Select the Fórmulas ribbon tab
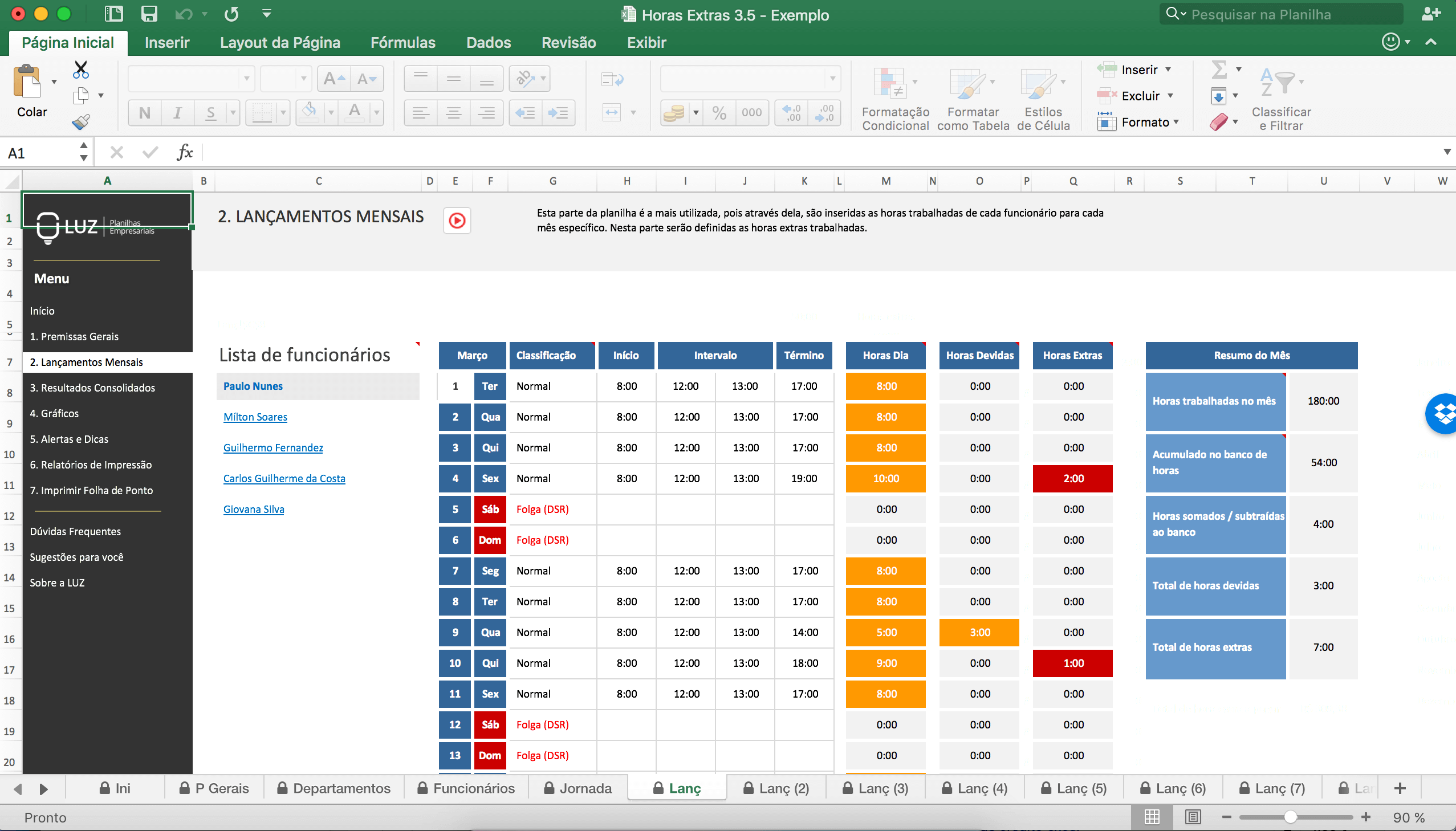The width and height of the screenshot is (1456, 831). coord(403,43)
